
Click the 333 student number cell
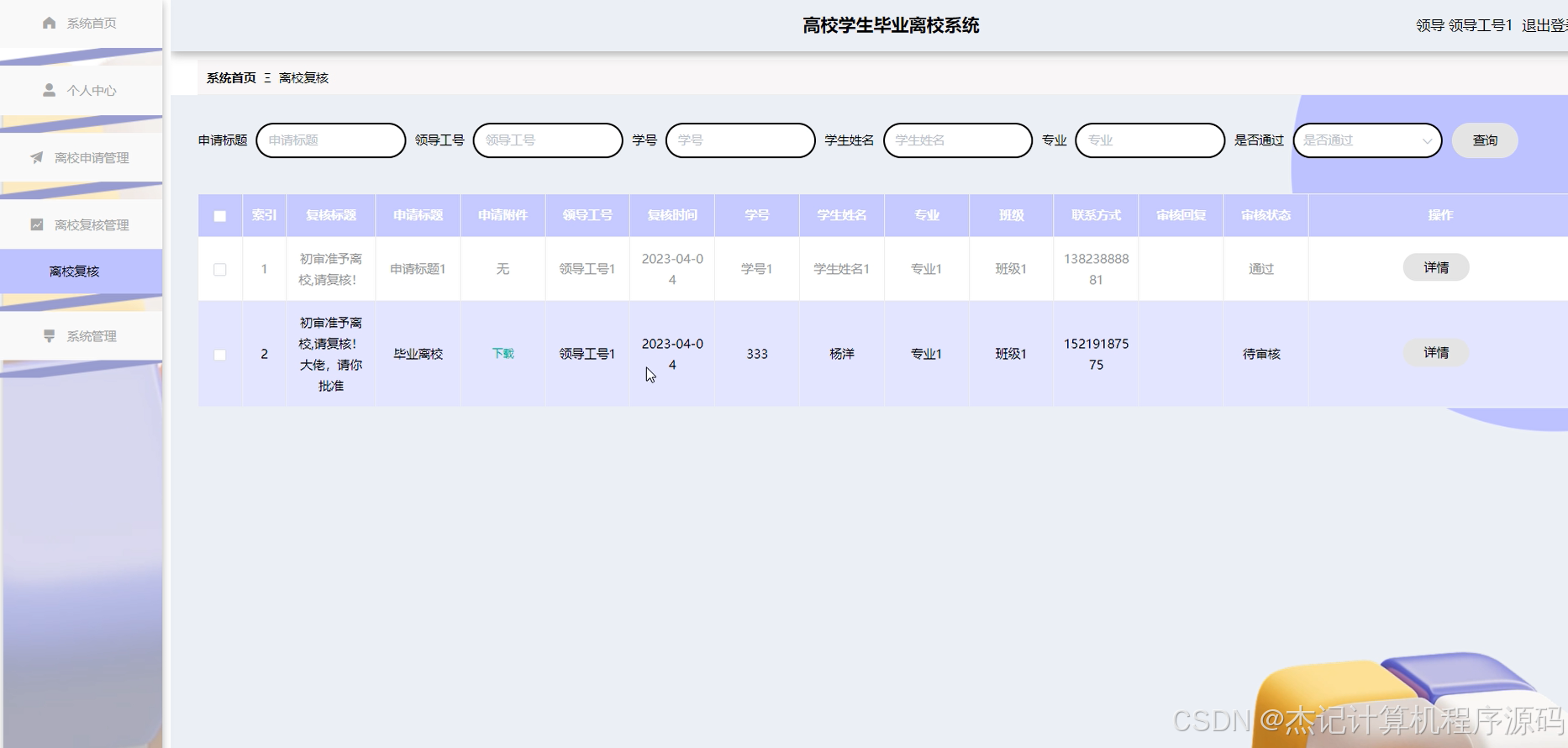pos(757,354)
